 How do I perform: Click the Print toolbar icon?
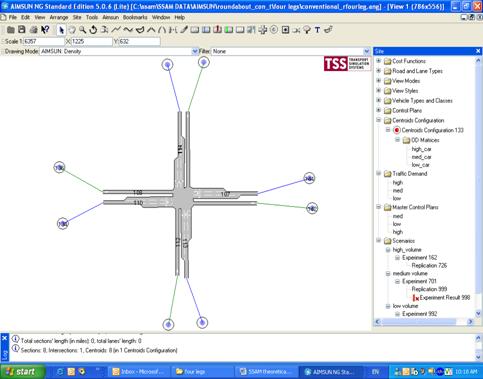coord(33,30)
